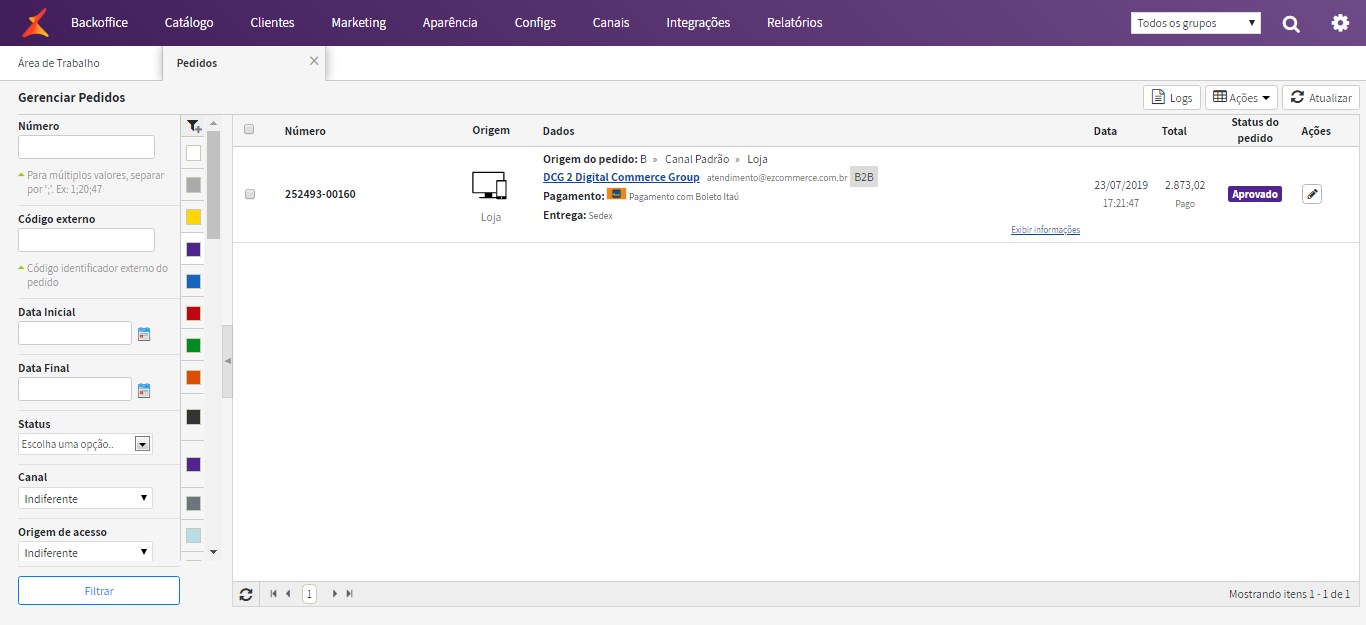Open Status Escolha uma opção dropdown
This screenshot has height=625, width=1366.
click(x=85, y=444)
